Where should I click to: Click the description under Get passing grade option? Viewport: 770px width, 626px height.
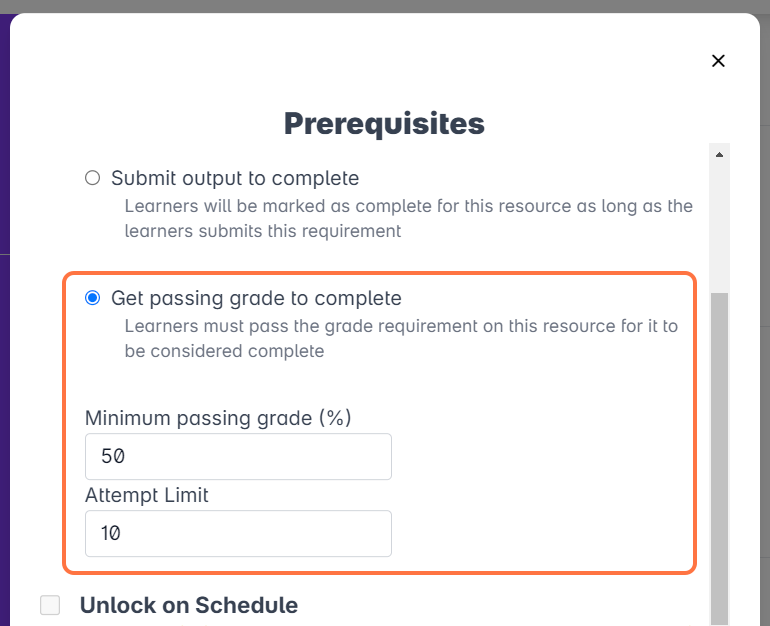tap(400, 338)
